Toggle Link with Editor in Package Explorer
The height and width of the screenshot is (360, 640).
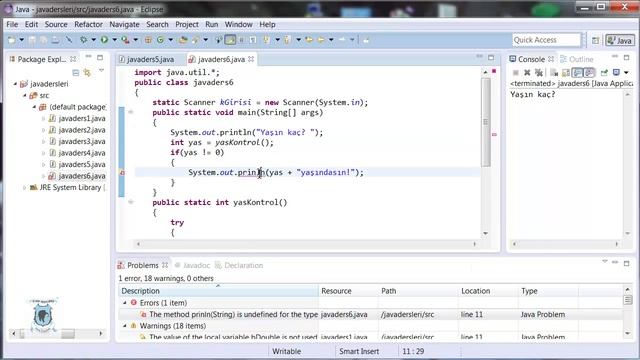click(x=87, y=73)
